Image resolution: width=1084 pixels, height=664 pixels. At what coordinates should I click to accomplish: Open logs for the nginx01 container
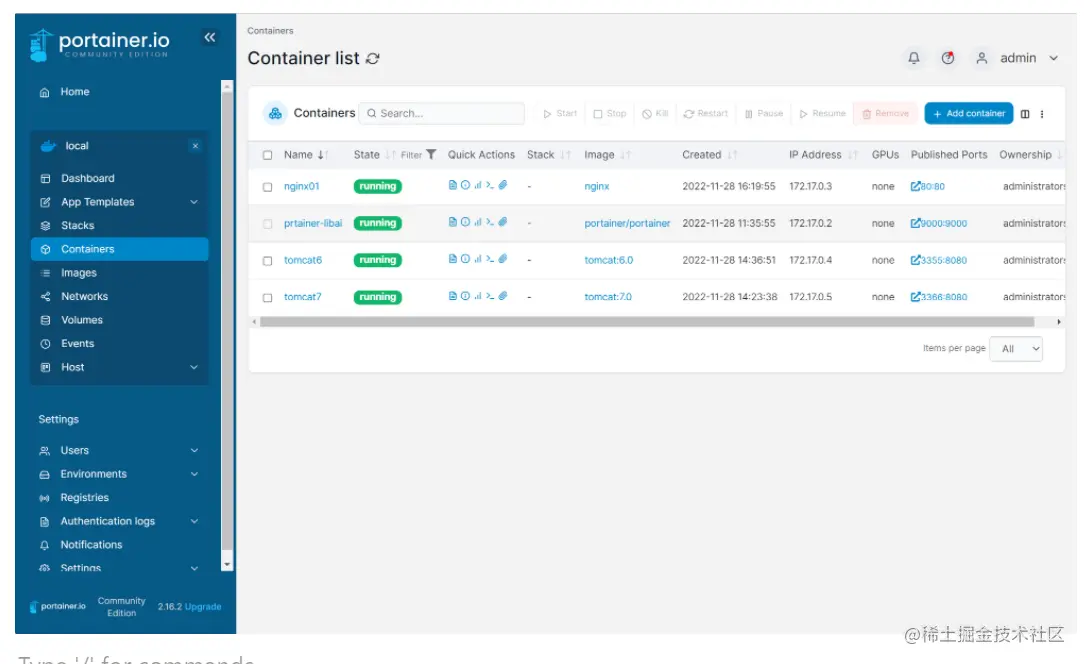(x=453, y=185)
